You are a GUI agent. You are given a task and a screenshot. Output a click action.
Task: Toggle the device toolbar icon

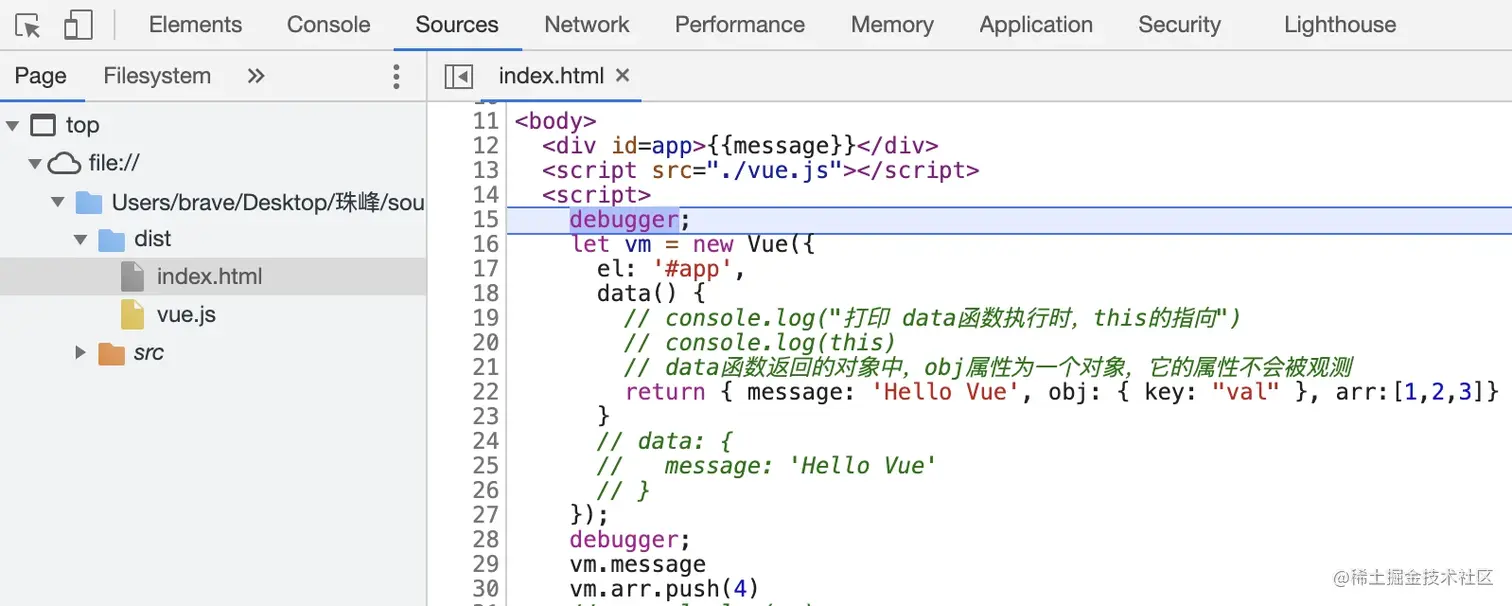[x=77, y=25]
